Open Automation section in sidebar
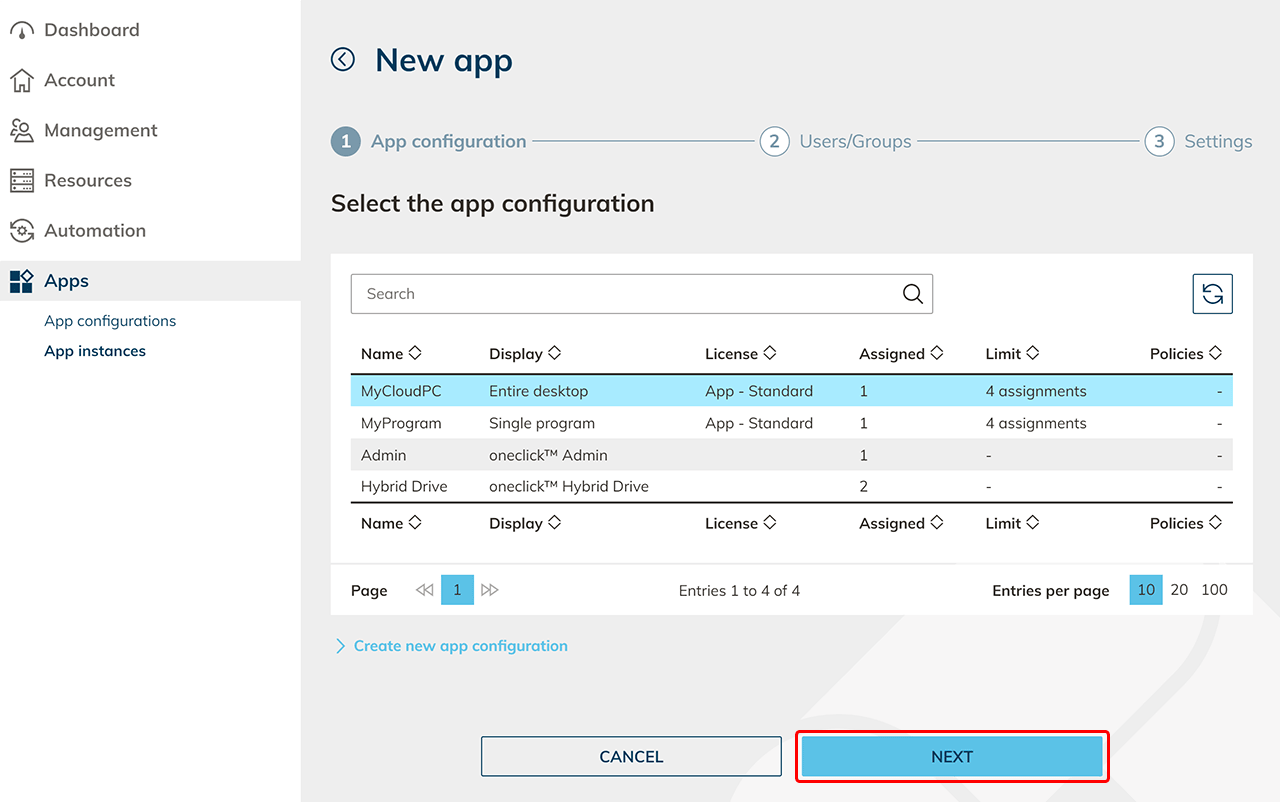Image resolution: width=1280 pixels, height=802 pixels. pos(95,230)
